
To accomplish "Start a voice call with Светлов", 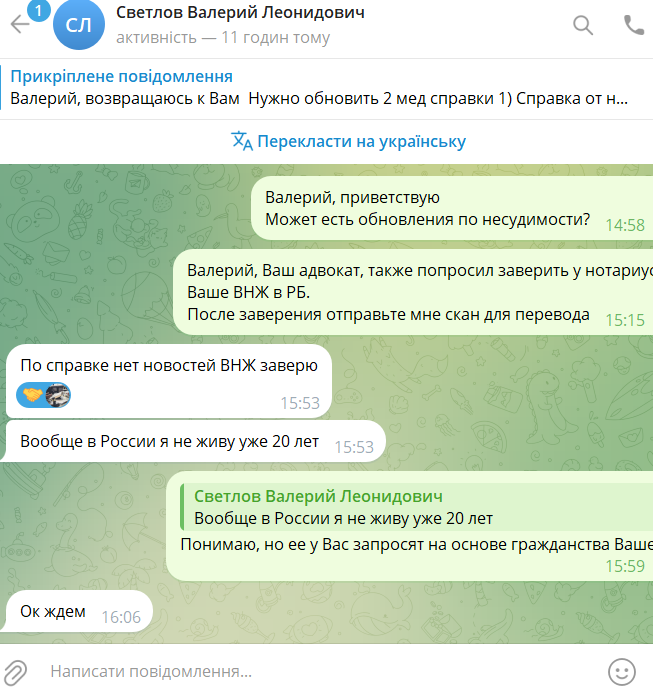I will coord(634,25).
